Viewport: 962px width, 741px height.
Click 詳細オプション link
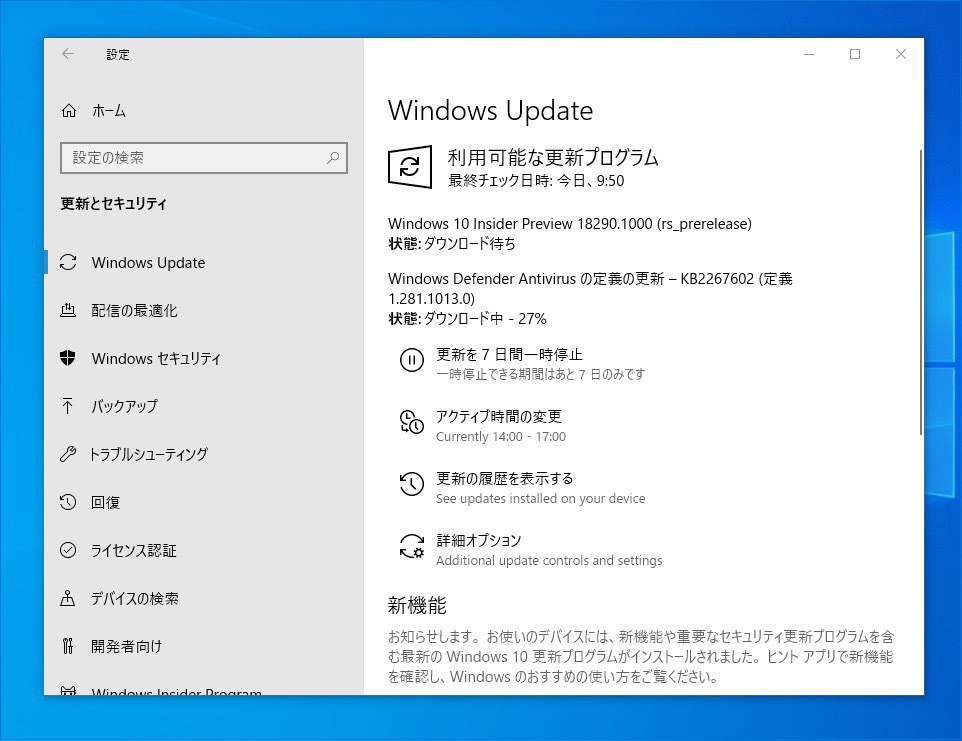(479, 540)
